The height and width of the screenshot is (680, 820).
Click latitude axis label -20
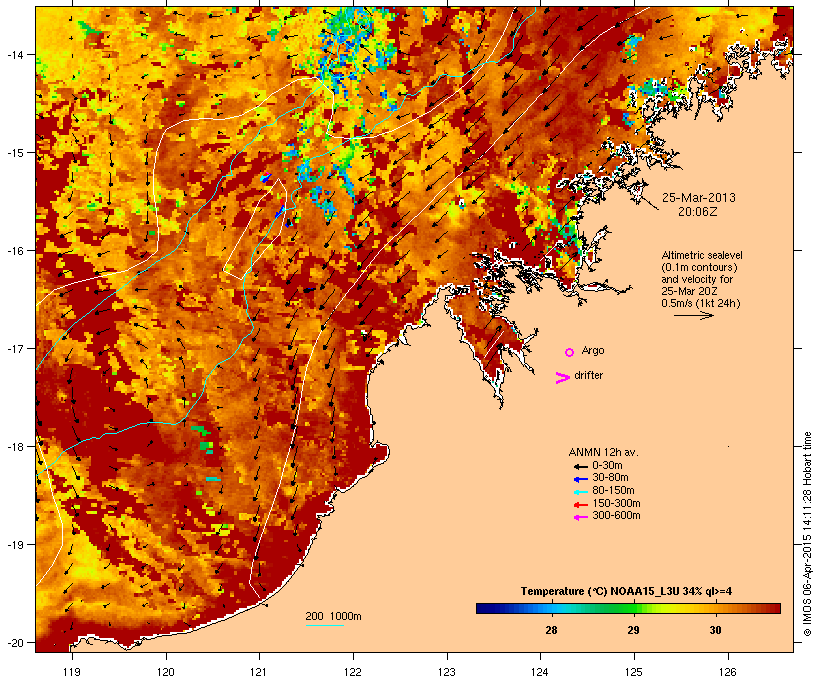pyautogui.click(x=14, y=643)
